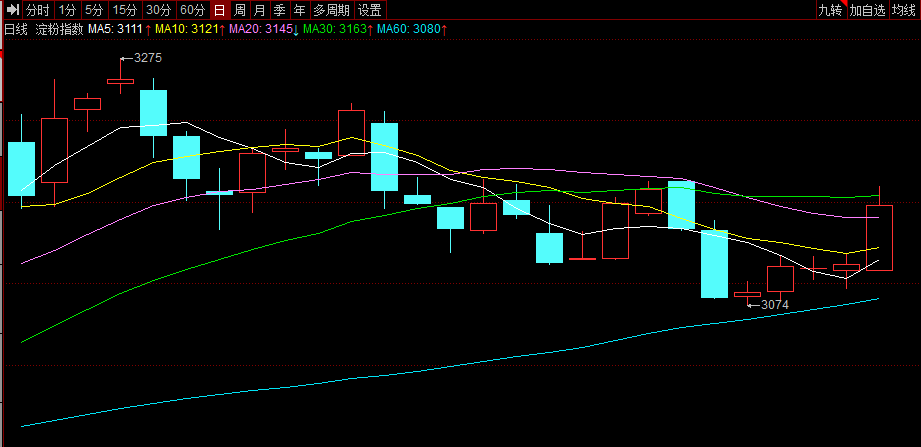This screenshot has height=447, width=921.
Task: Click the 淀粉指数 index name
Action: (59, 29)
